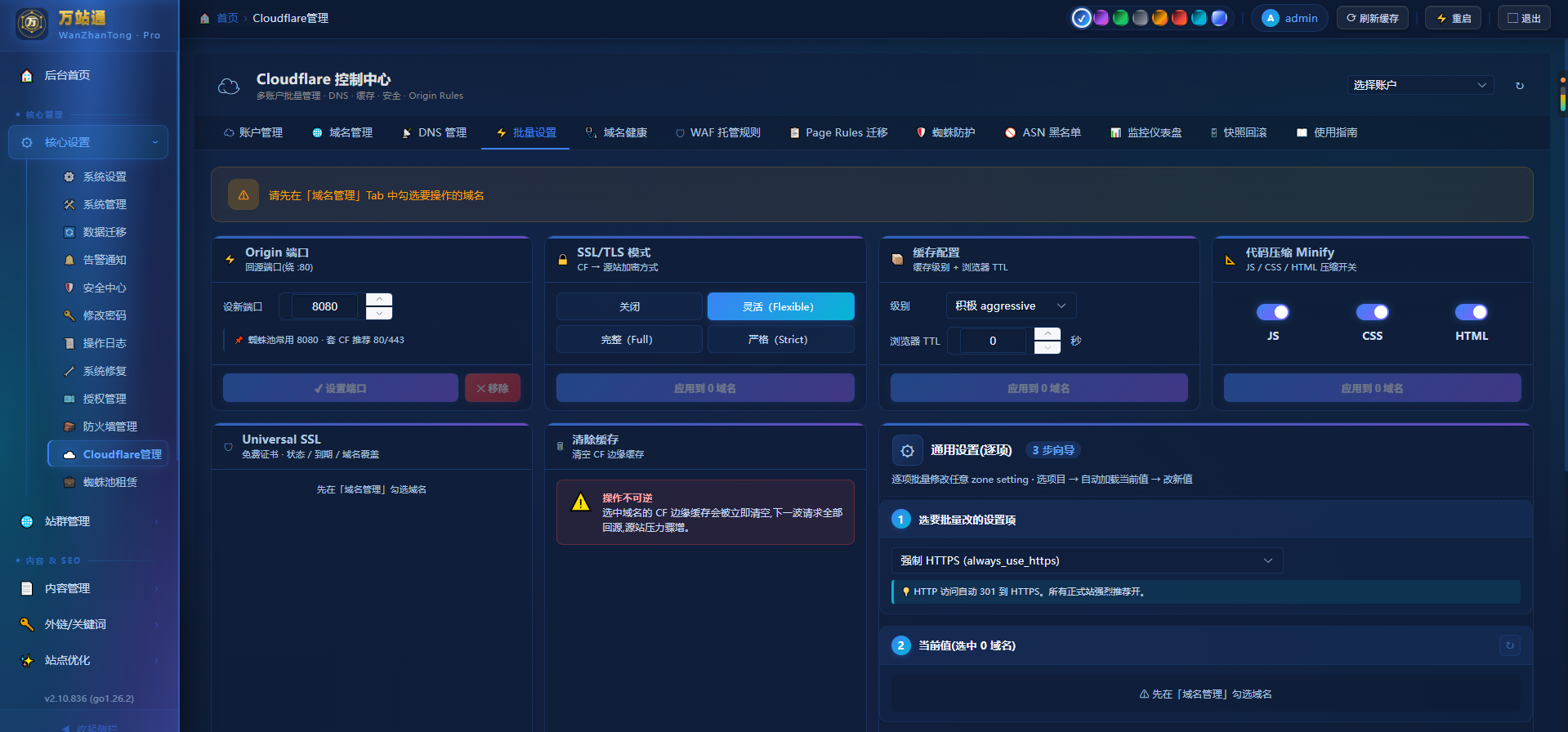
Task: Click the 重启 button
Action: pyautogui.click(x=1454, y=18)
